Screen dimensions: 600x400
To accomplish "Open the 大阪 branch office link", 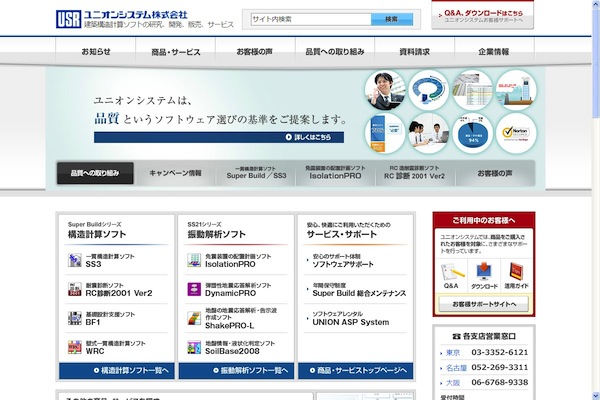I will pyautogui.click(x=453, y=383).
